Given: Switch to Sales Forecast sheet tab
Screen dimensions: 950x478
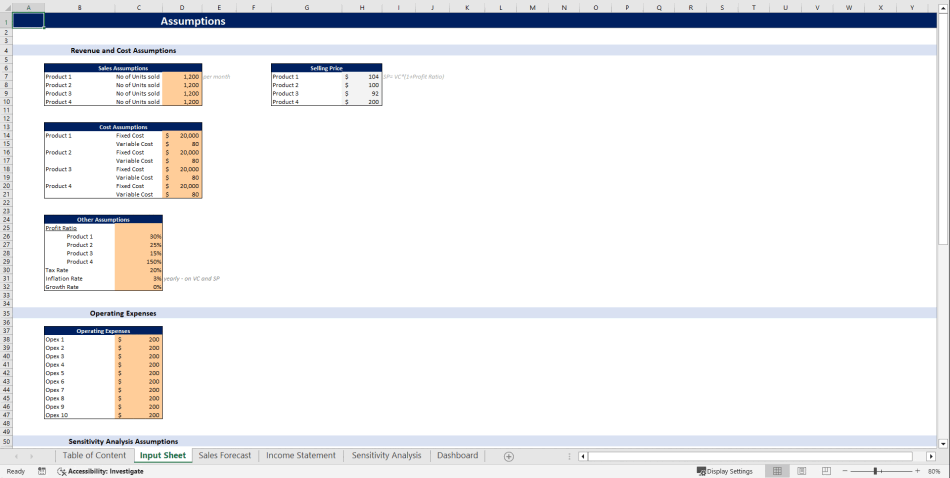Looking at the screenshot, I should click(x=224, y=455).
